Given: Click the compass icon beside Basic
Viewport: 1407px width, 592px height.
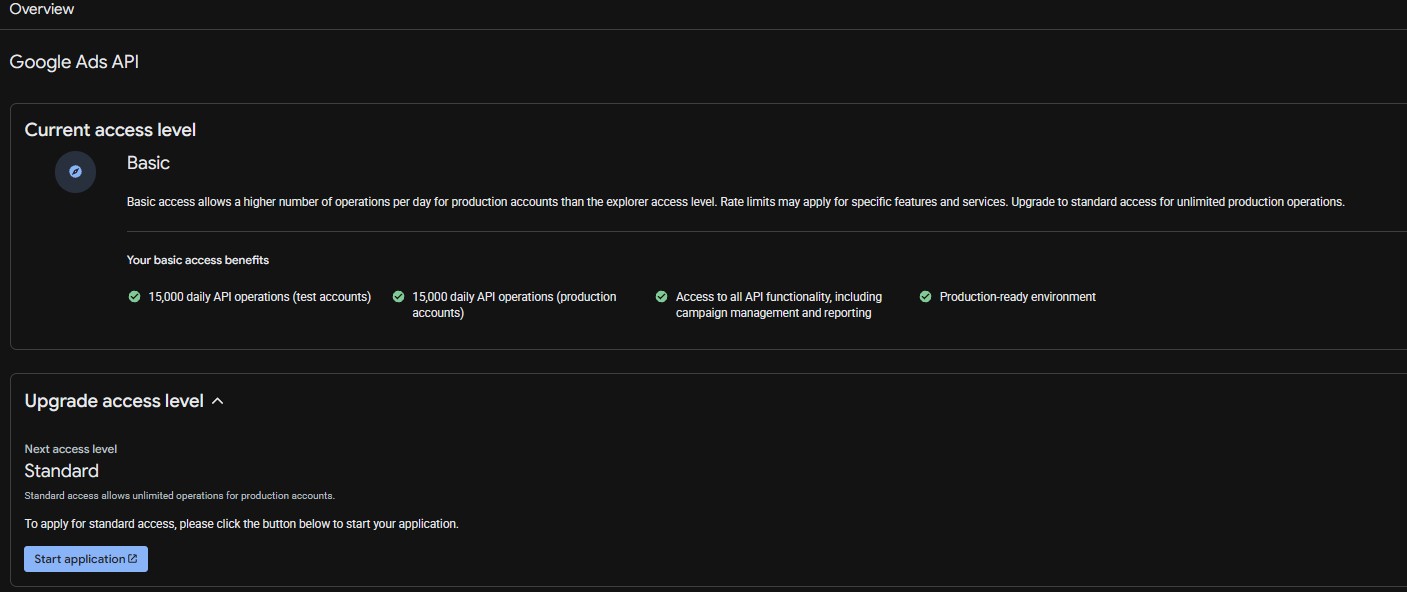Looking at the screenshot, I should [75, 172].
